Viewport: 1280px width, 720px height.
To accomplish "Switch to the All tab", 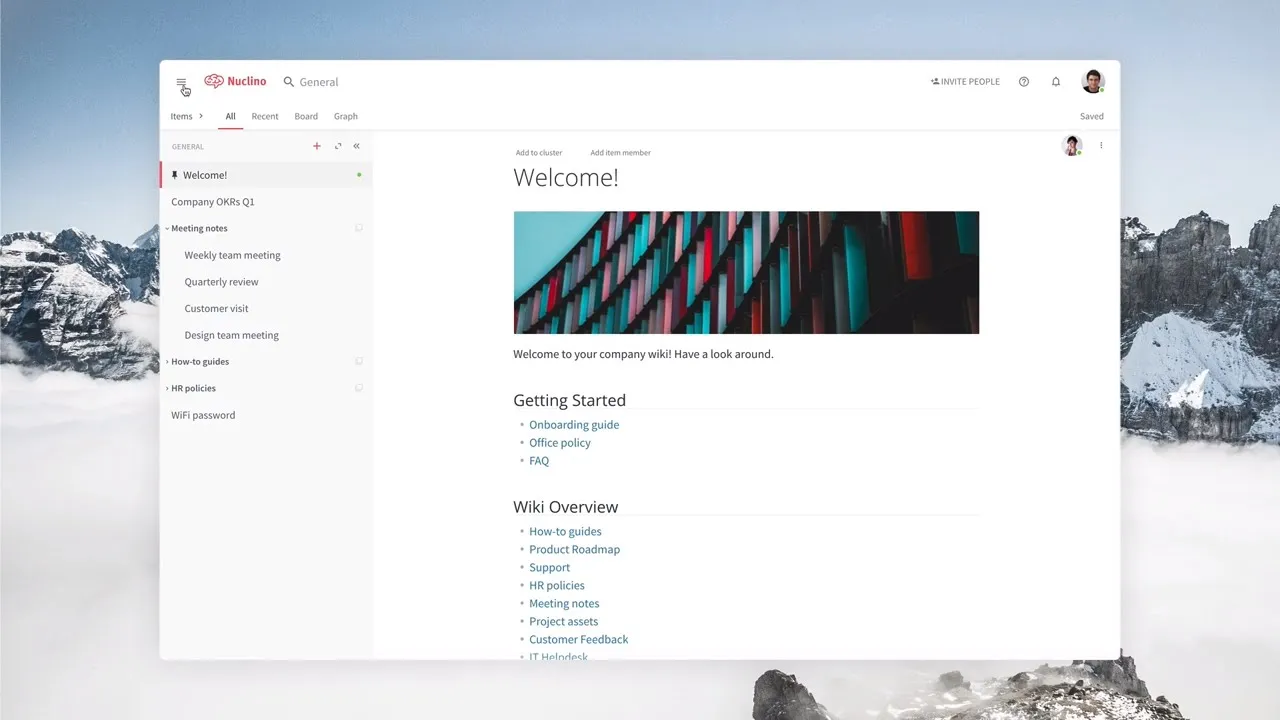I will (230, 116).
